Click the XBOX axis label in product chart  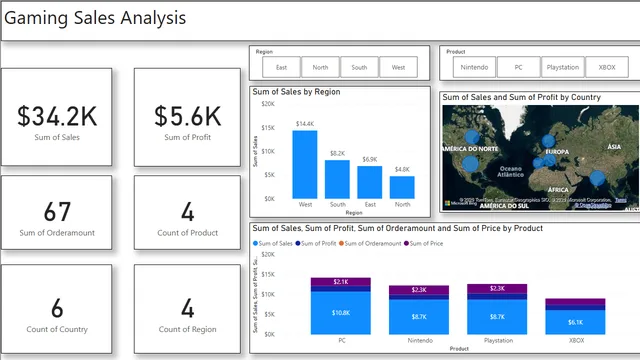[x=576, y=340]
